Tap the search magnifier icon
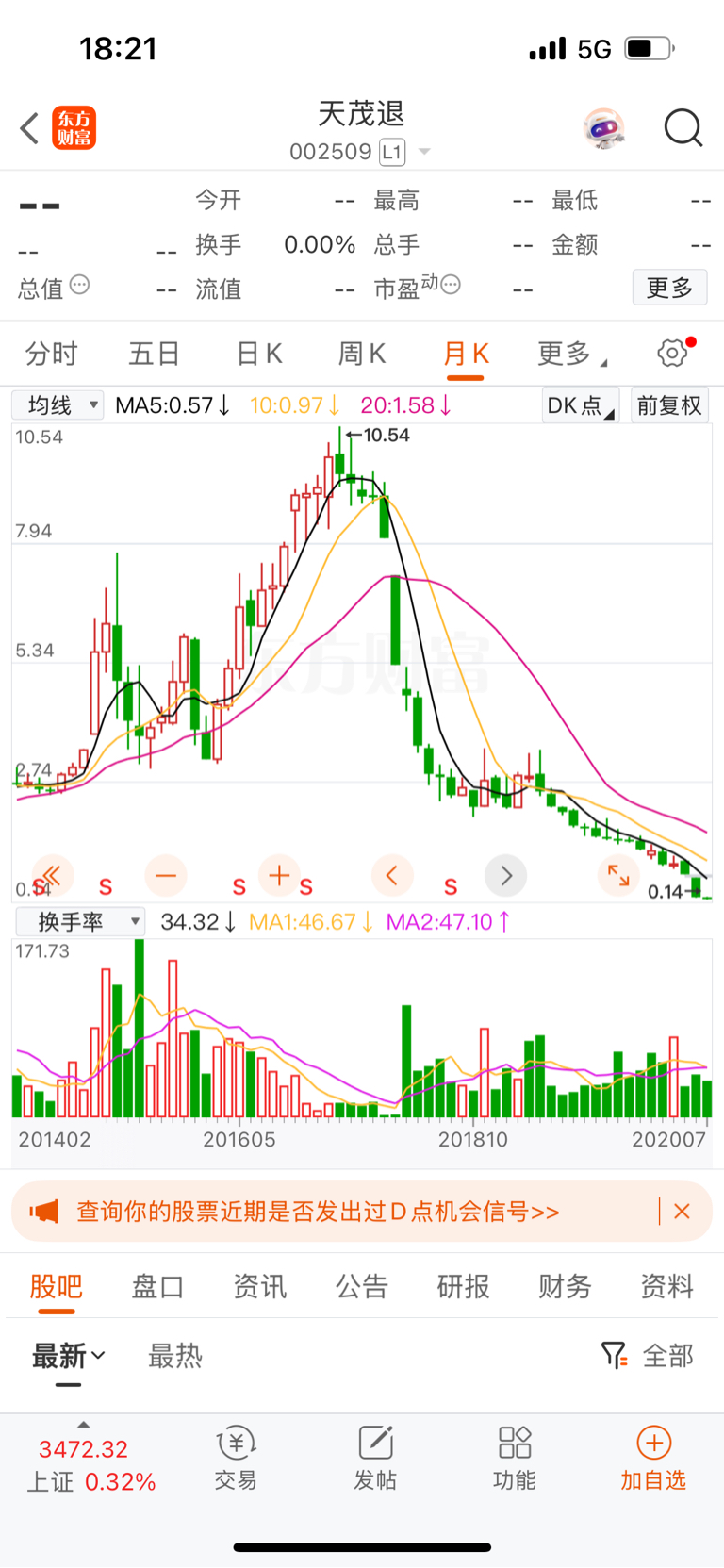724x1568 pixels. (x=683, y=128)
